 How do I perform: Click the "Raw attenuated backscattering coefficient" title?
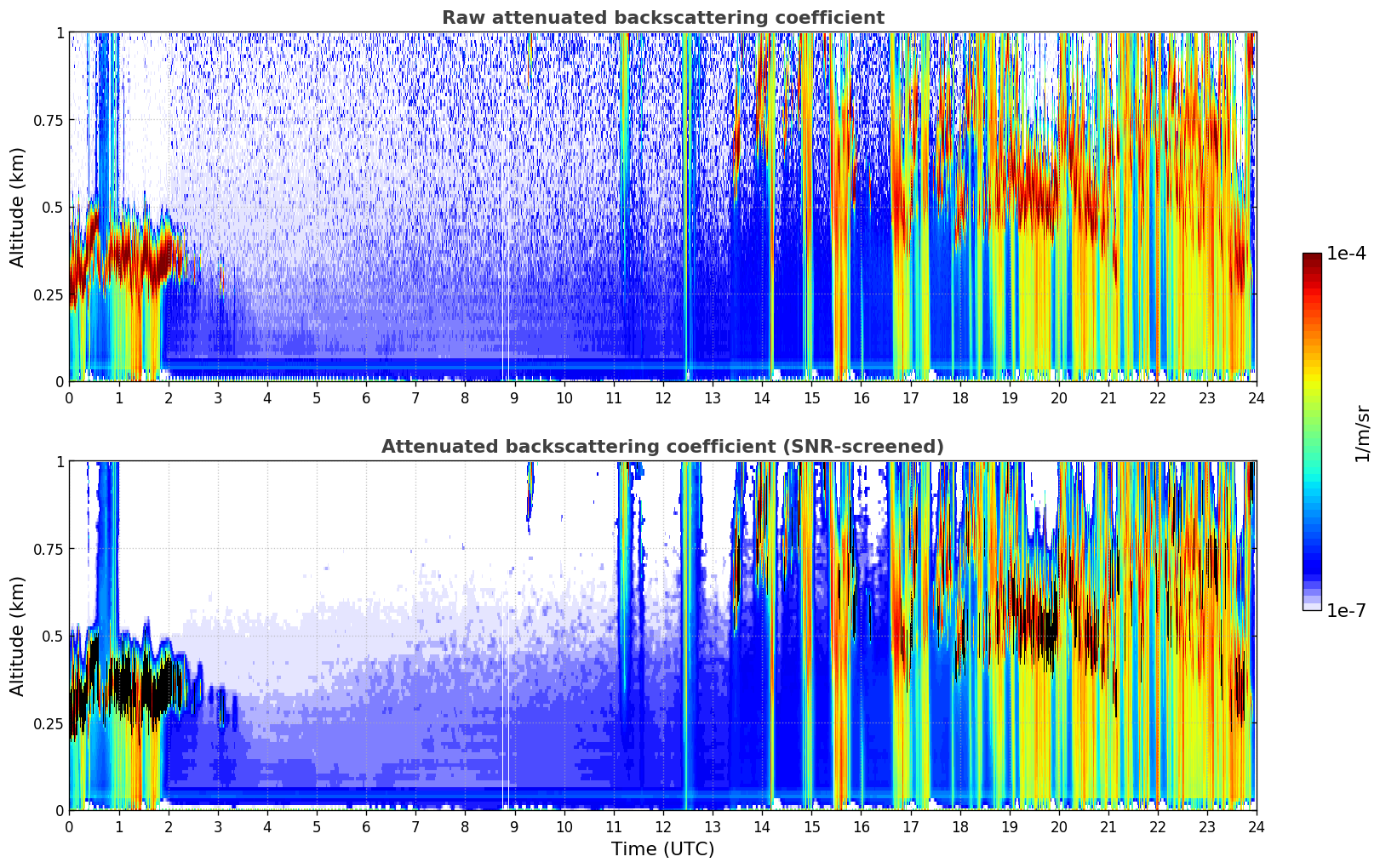(662, 18)
